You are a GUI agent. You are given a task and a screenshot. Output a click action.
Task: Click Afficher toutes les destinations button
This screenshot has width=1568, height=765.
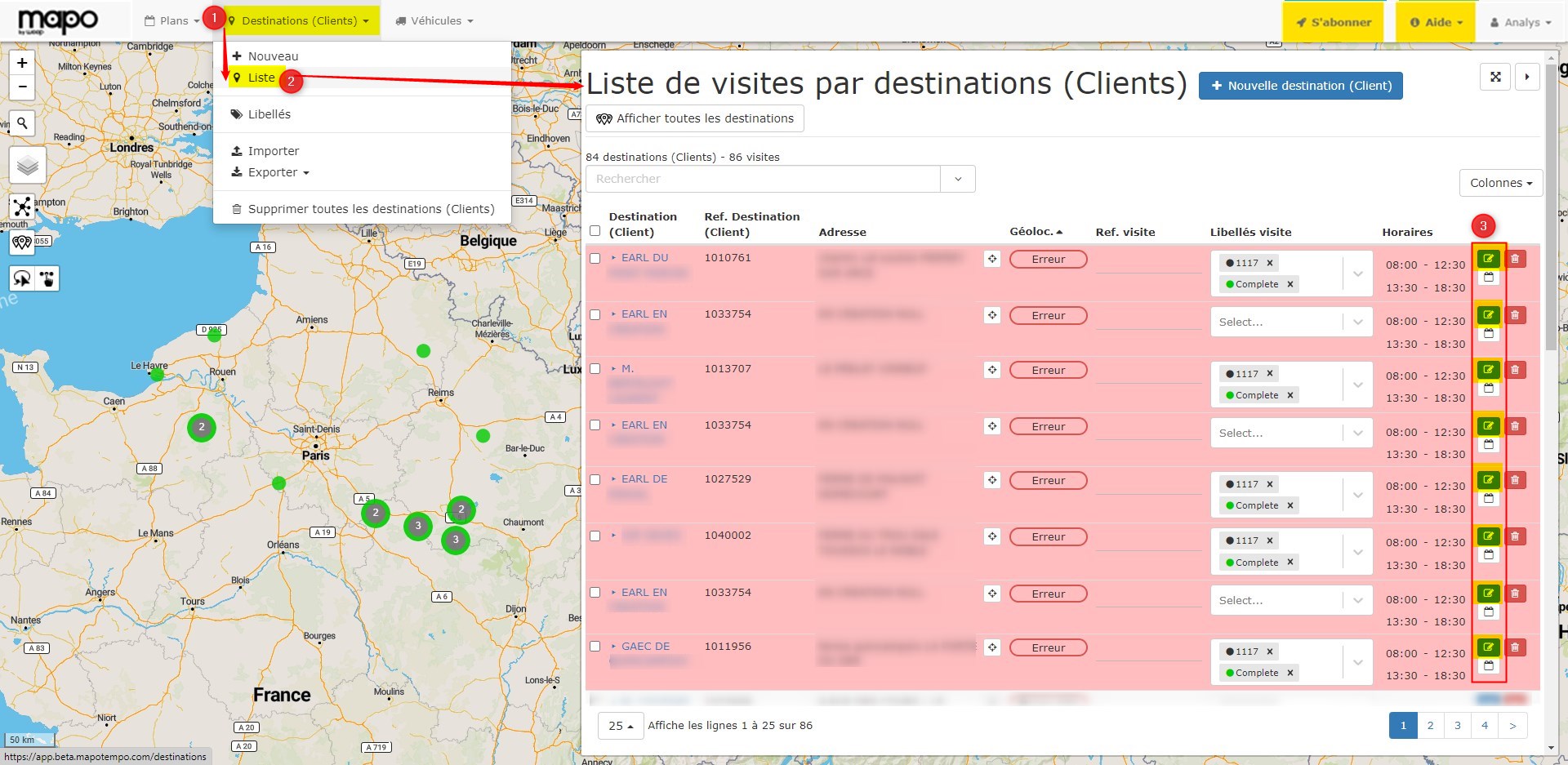pyautogui.click(x=695, y=118)
